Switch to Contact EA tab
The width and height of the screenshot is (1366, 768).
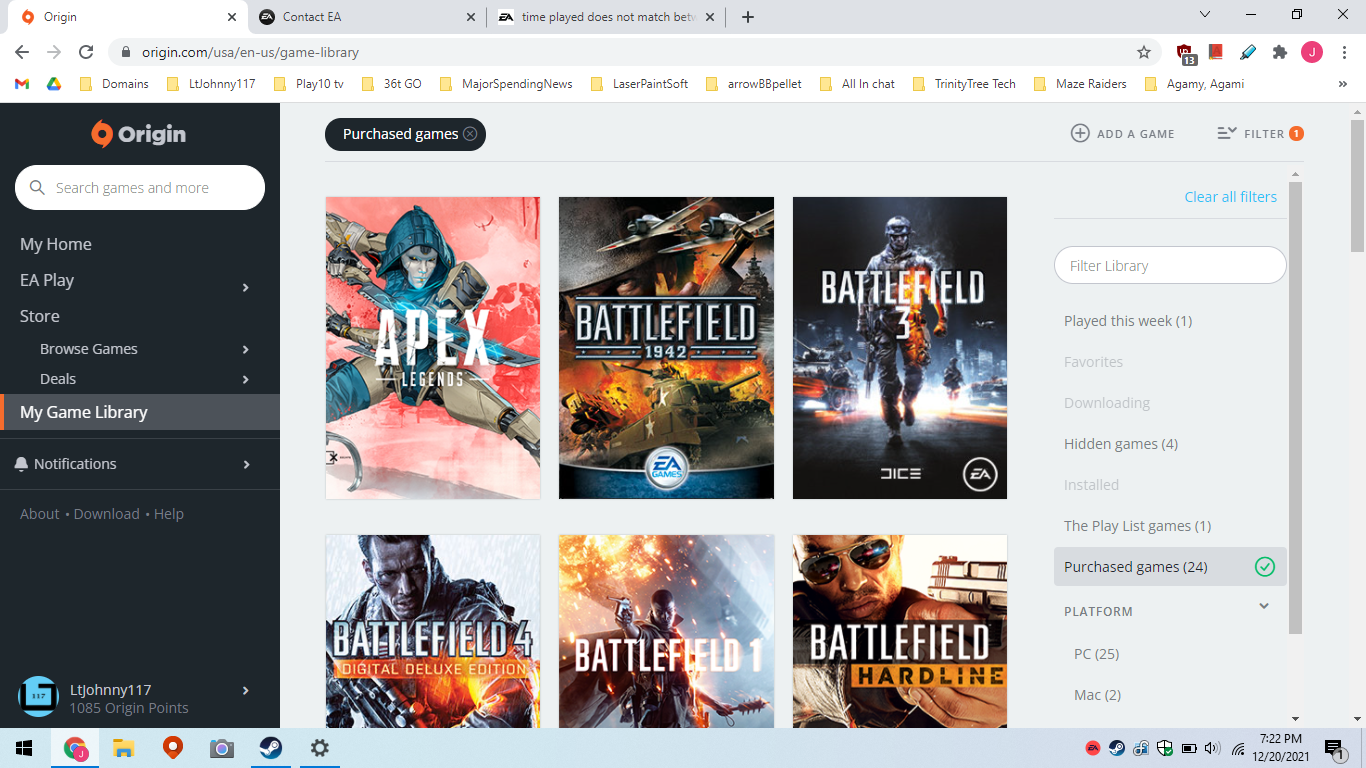click(366, 17)
